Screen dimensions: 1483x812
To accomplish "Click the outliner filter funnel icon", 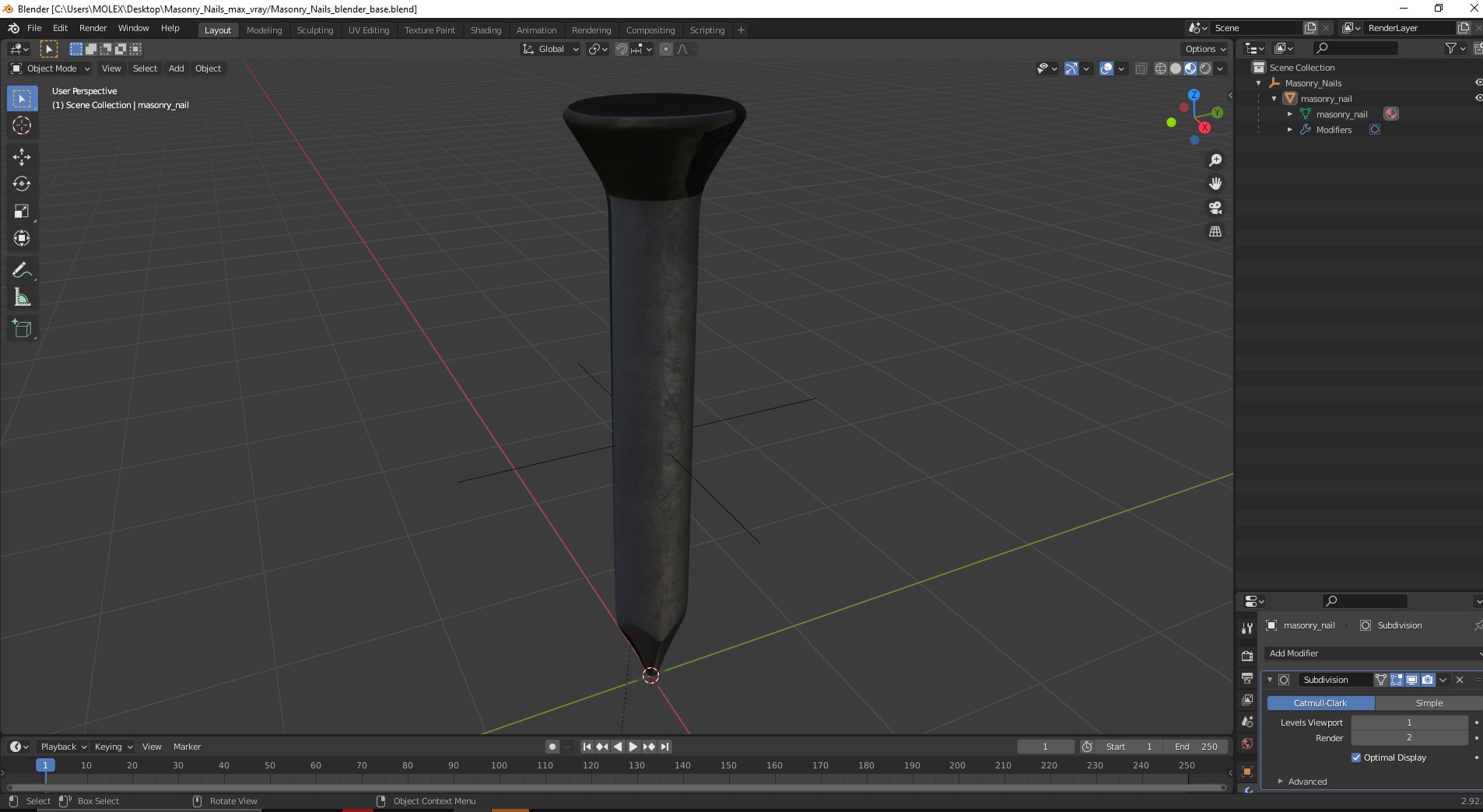I will [1451, 48].
